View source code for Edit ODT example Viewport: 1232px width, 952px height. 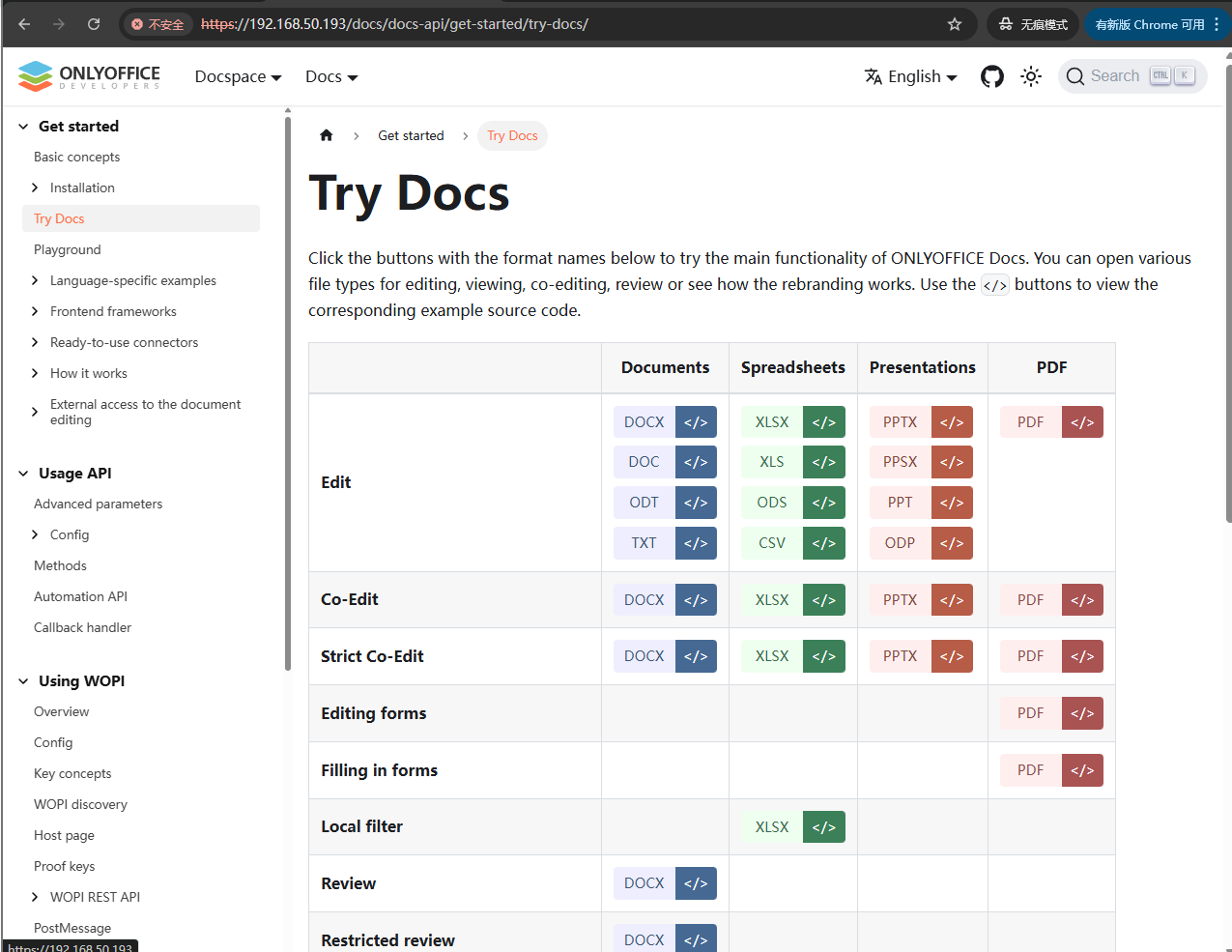(x=696, y=503)
